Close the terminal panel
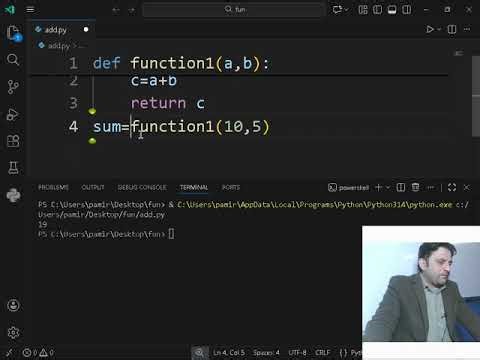 [467, 188]
